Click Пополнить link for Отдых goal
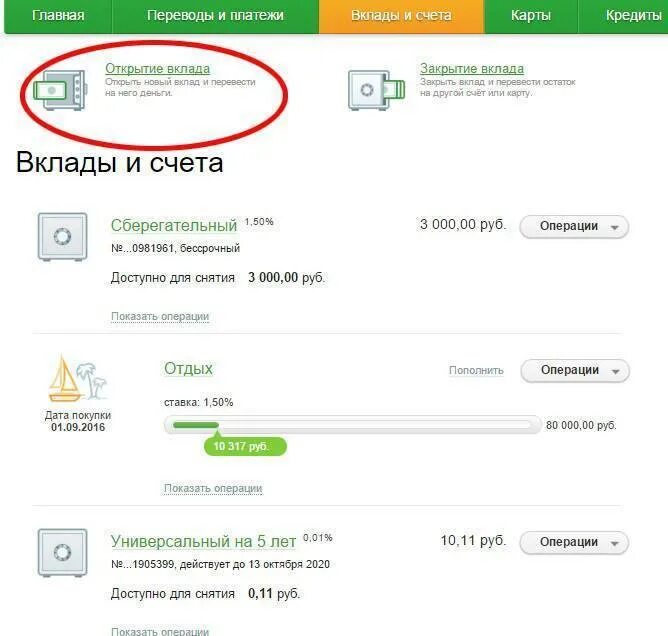 (476, 370)
